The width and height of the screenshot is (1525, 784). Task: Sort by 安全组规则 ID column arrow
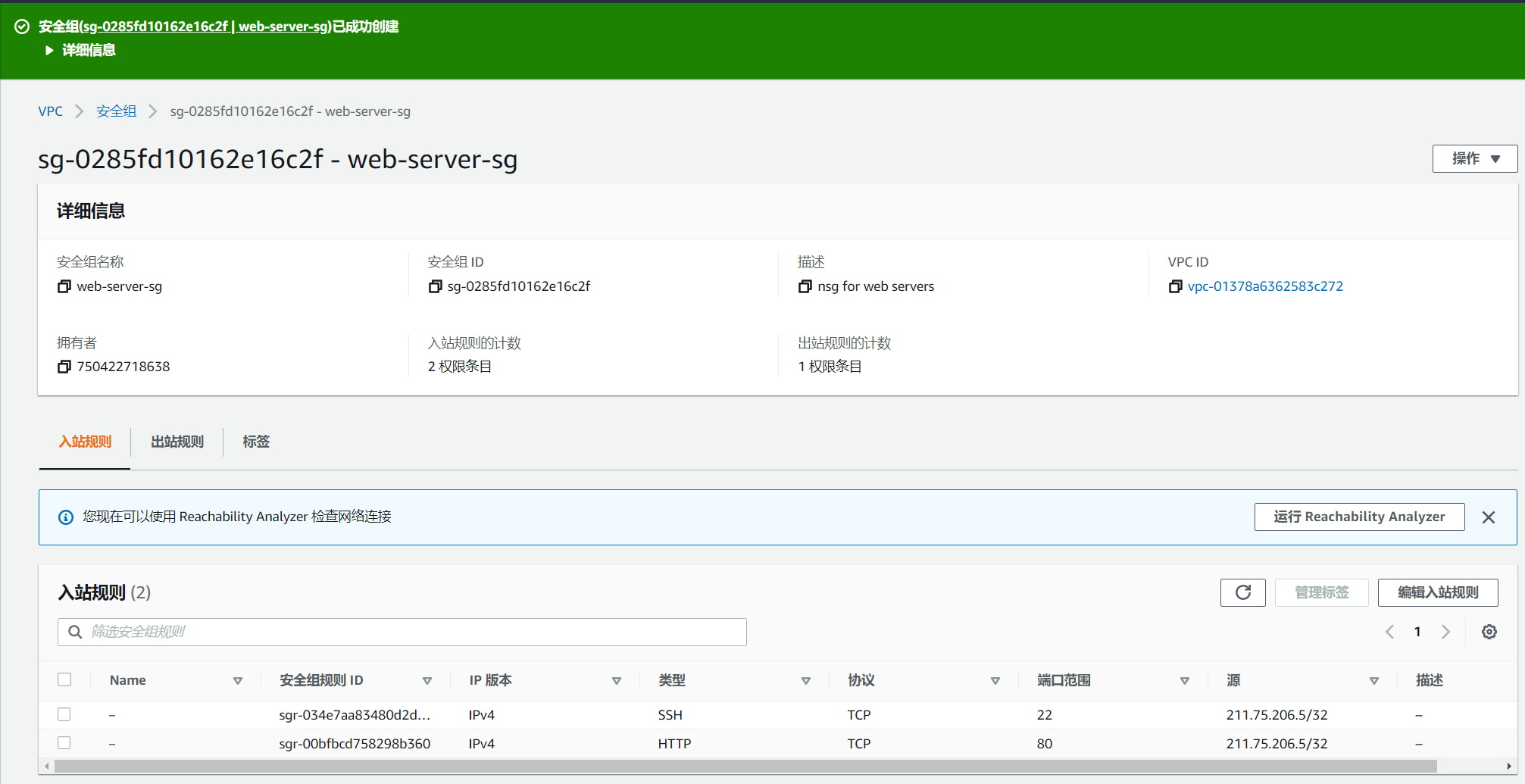tap(427, 681)
